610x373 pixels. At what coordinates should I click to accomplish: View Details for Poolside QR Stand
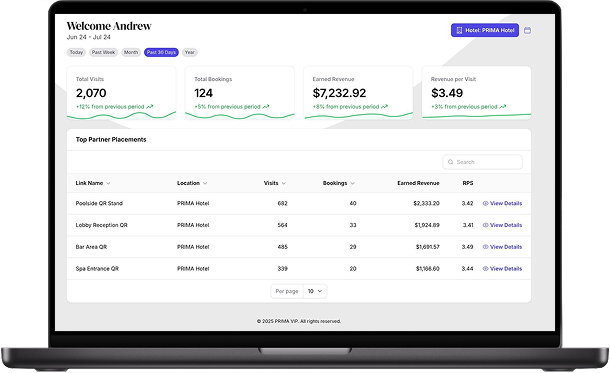tap(502, 203)
